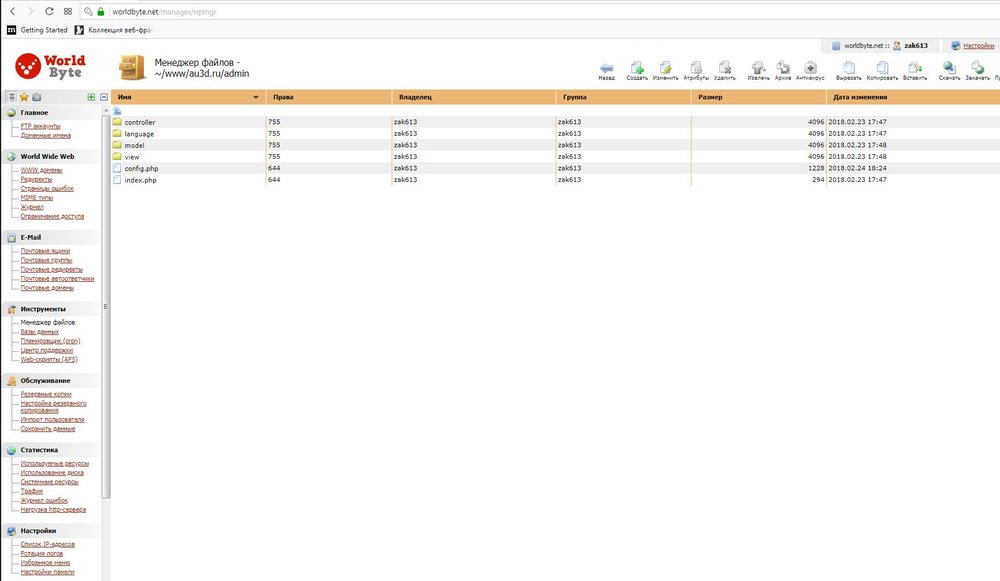
Task: Click the Скачать (Download) toolbar icon
Action: [949, 68]
